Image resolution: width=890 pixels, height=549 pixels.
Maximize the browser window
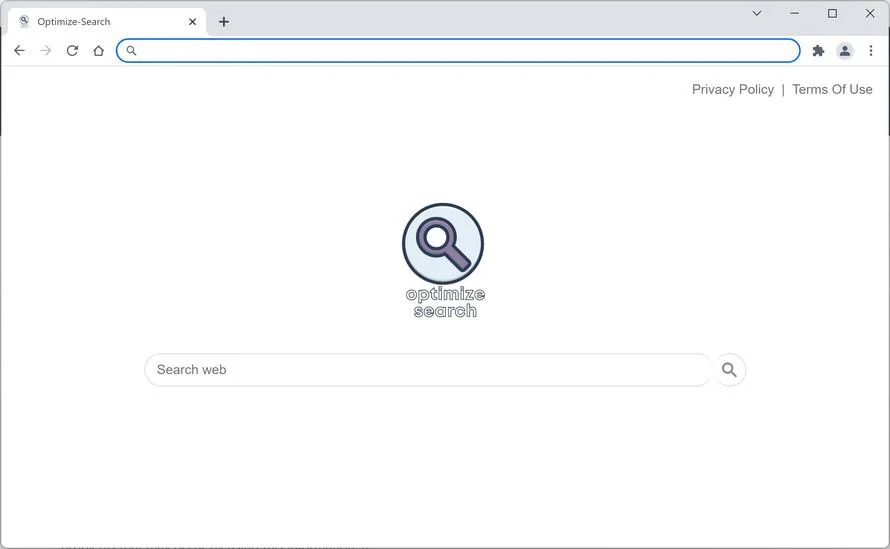click(832, 13)
